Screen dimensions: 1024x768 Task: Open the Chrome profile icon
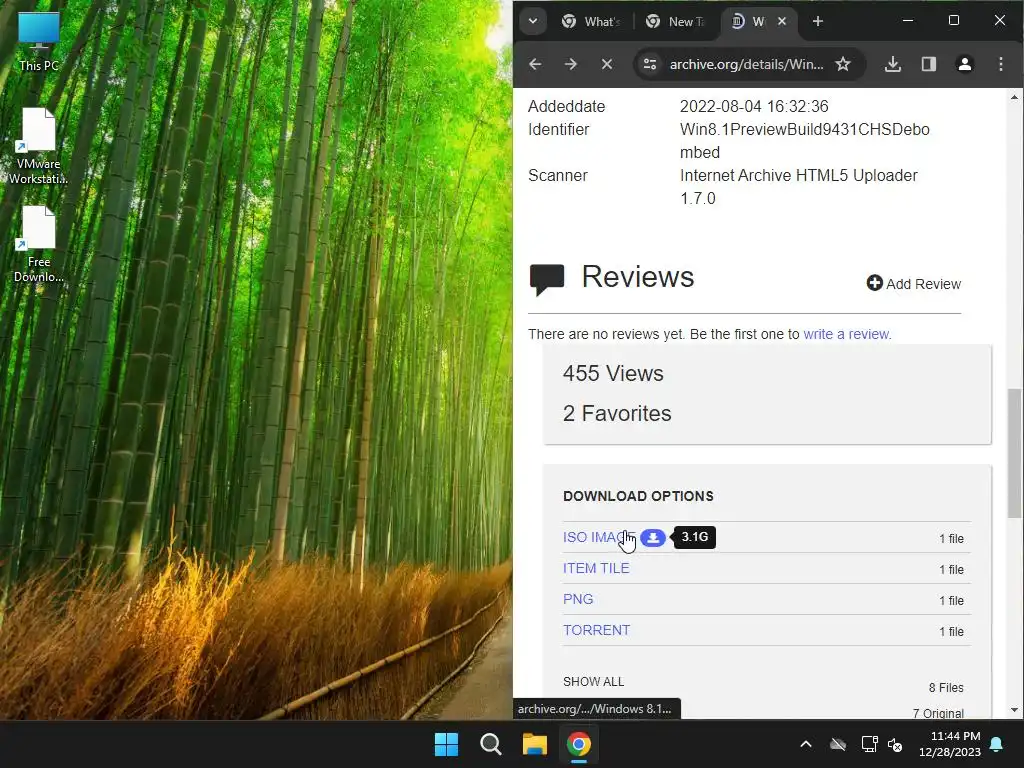point(965,64)
